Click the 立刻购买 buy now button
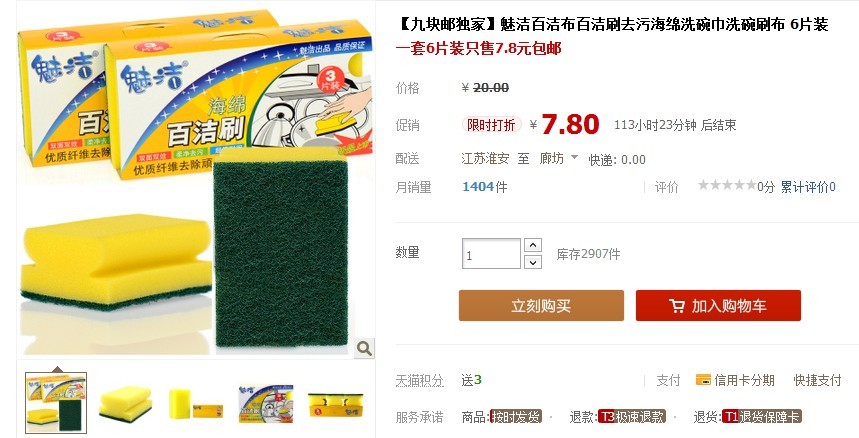The image size is (859, 438). (541, 306)
